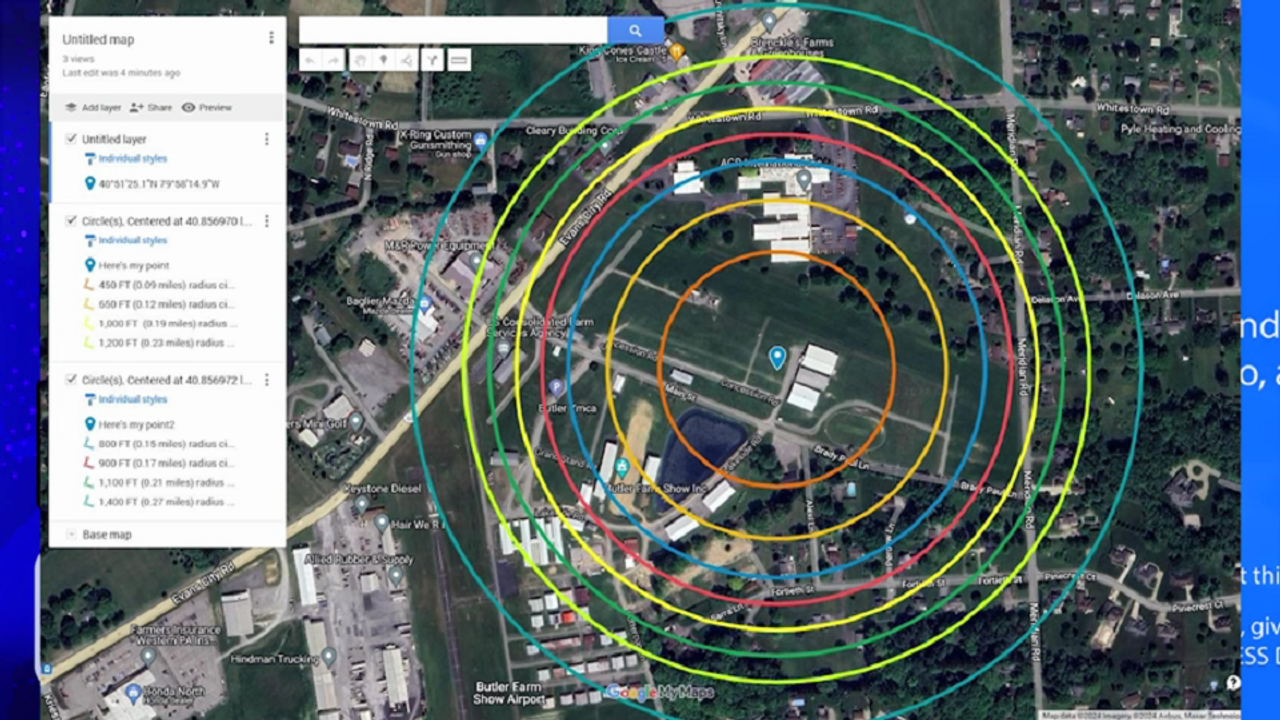Expand the Base map section
This screenshot has width=1280, height=720.
(x=71, y=535)
